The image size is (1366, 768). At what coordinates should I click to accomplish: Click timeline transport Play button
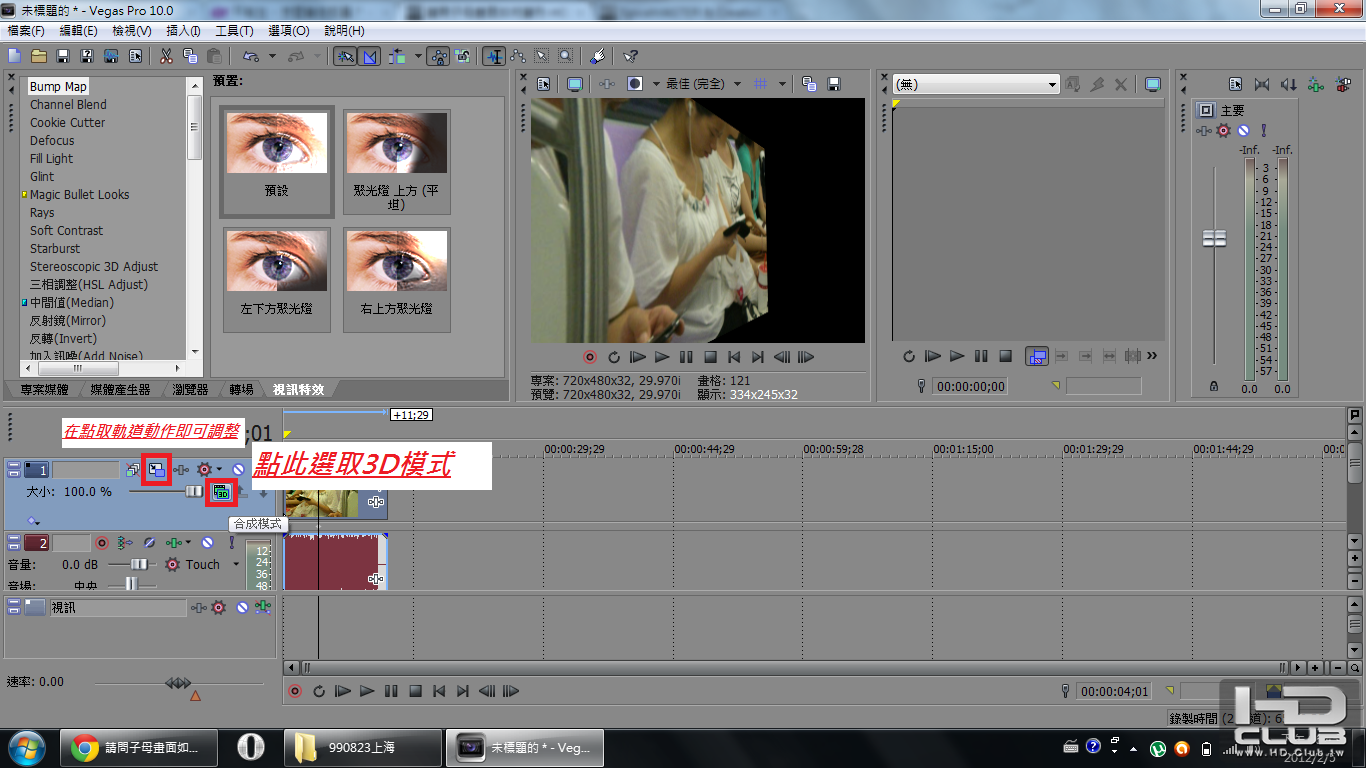[367, 691]
